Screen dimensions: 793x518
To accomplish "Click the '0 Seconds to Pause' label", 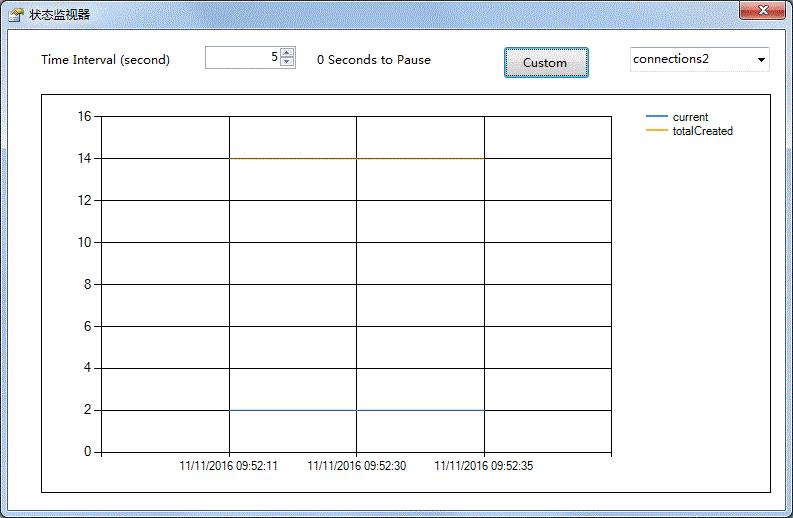I will tap(374, 60).
